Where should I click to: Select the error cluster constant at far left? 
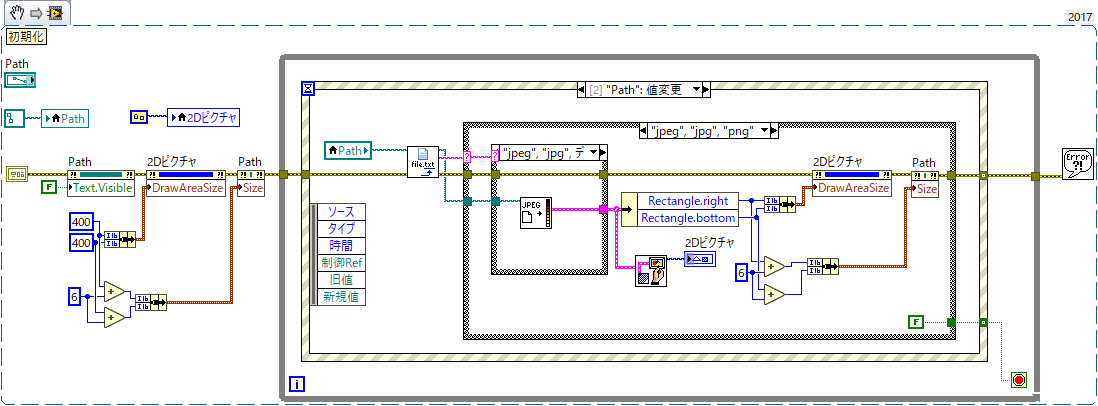click(x=16, y=174)
